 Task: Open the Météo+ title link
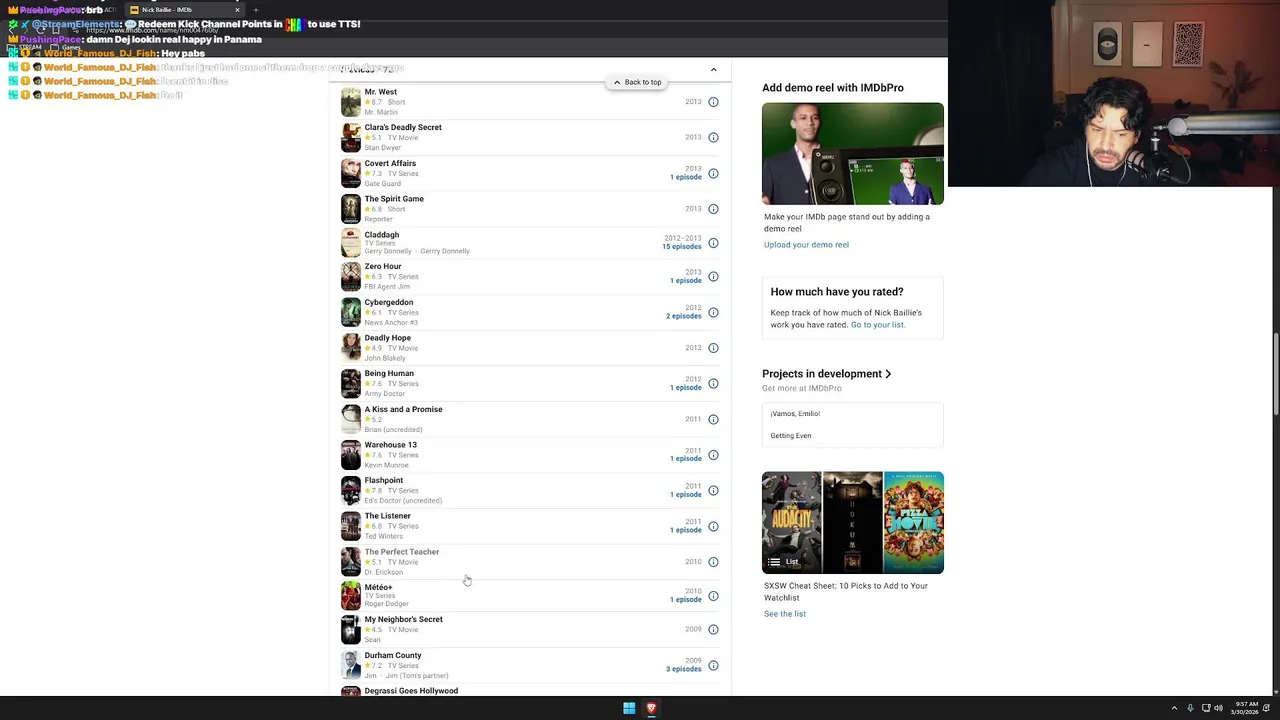tap(378, 587)
